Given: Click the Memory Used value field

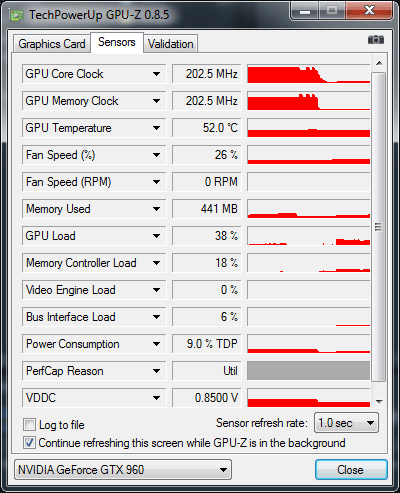Looking at the screenshot, I should tap(206, 209).
